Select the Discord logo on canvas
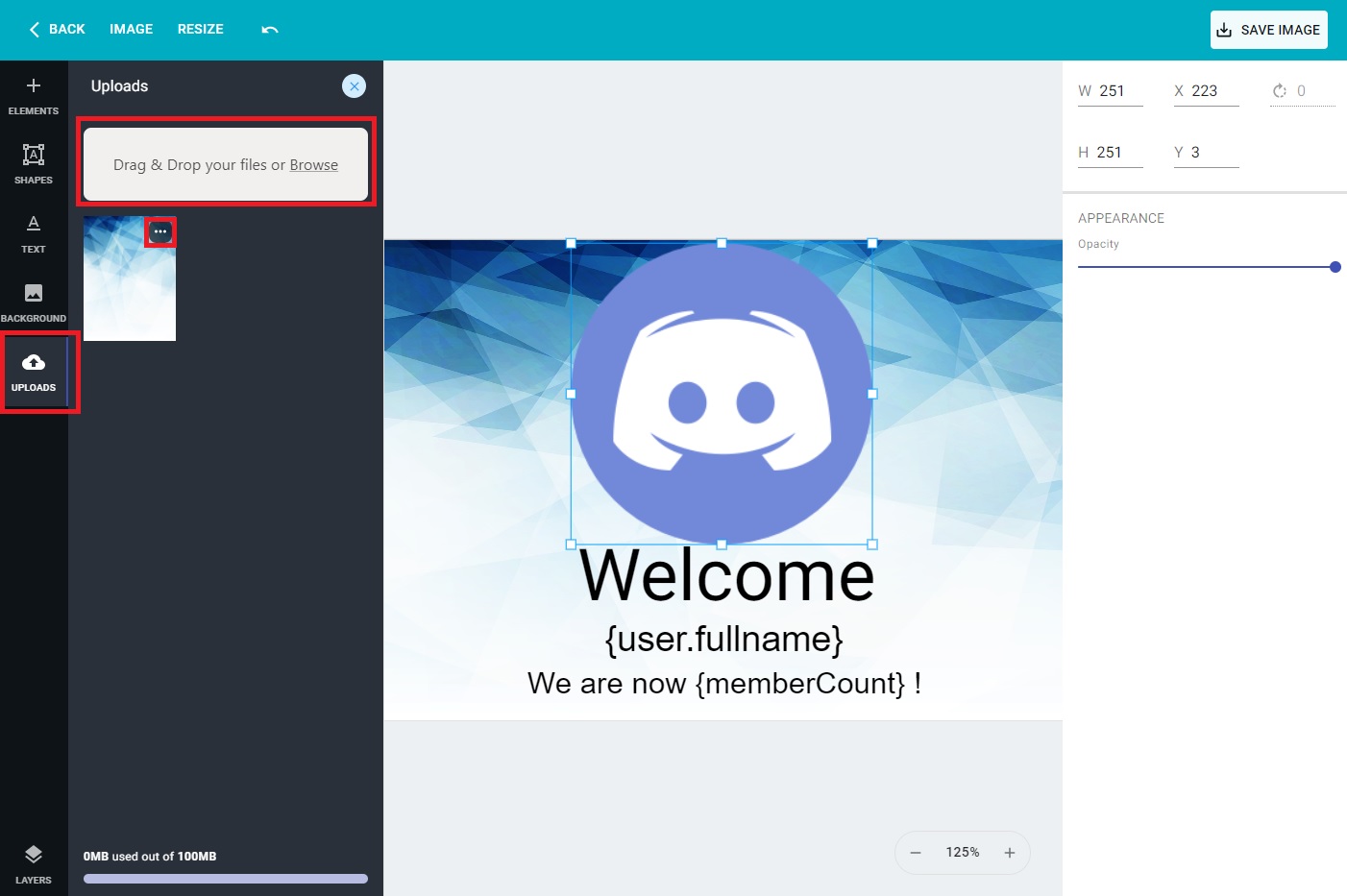The height and width of the screenshot is (896, 1347). [722, 394]
